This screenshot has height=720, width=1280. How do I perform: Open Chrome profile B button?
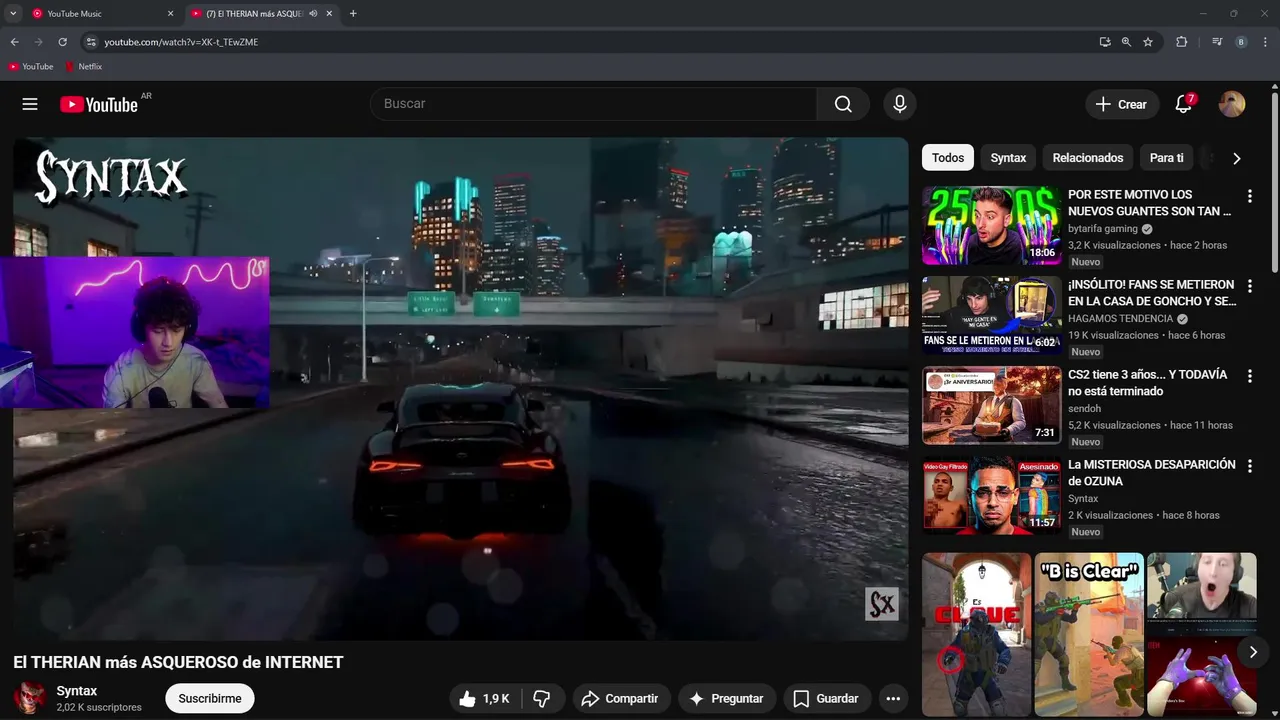coord(1241,42)
